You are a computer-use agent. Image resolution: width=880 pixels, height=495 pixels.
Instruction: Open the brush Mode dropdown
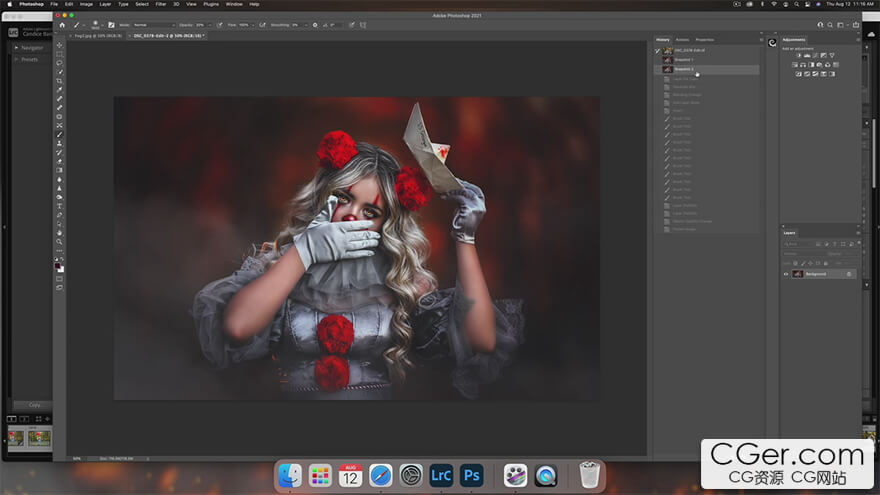[x=154, y=25]
